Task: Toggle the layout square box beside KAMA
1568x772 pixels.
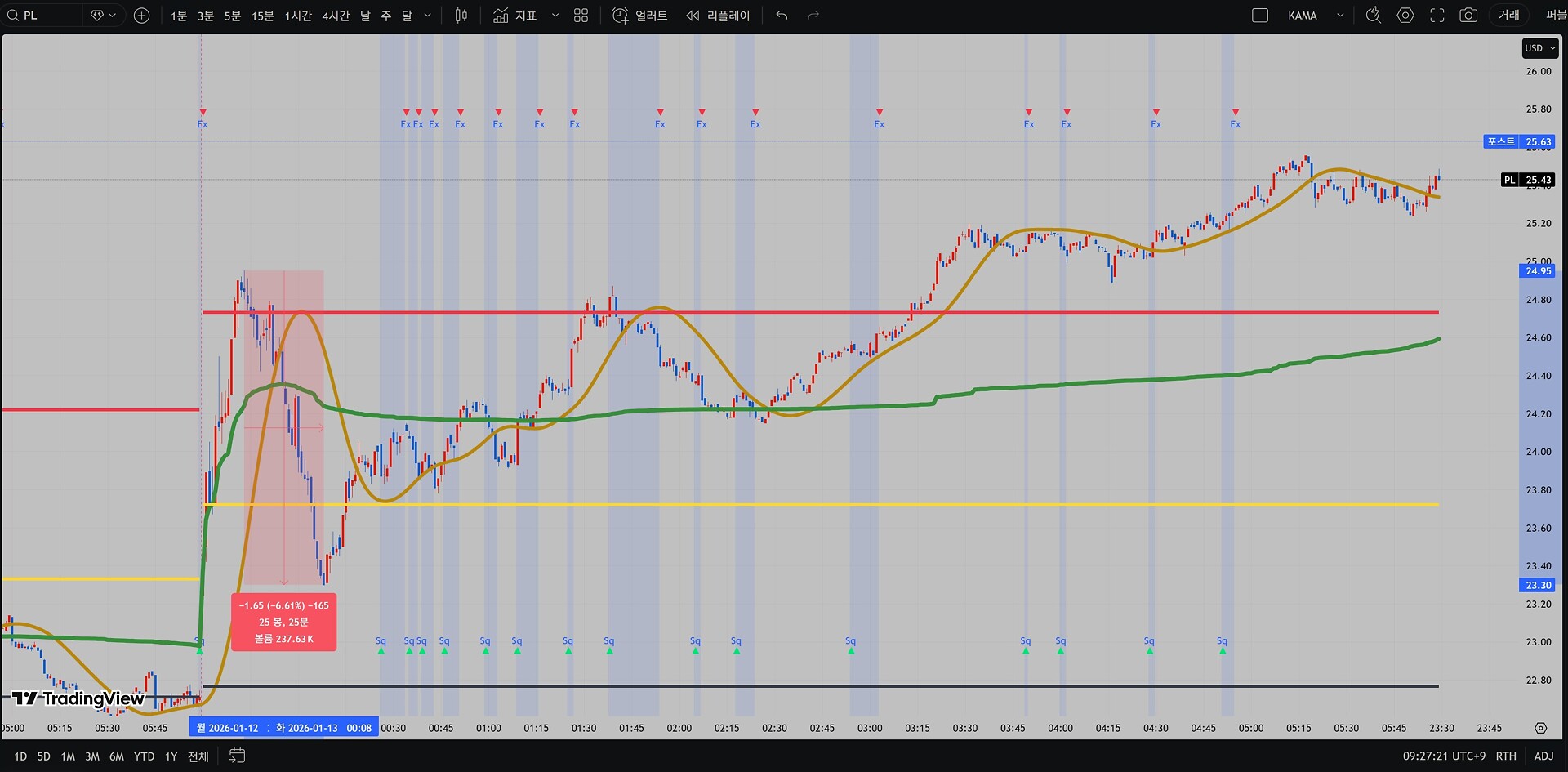Action: click(x=1260, y=16)
